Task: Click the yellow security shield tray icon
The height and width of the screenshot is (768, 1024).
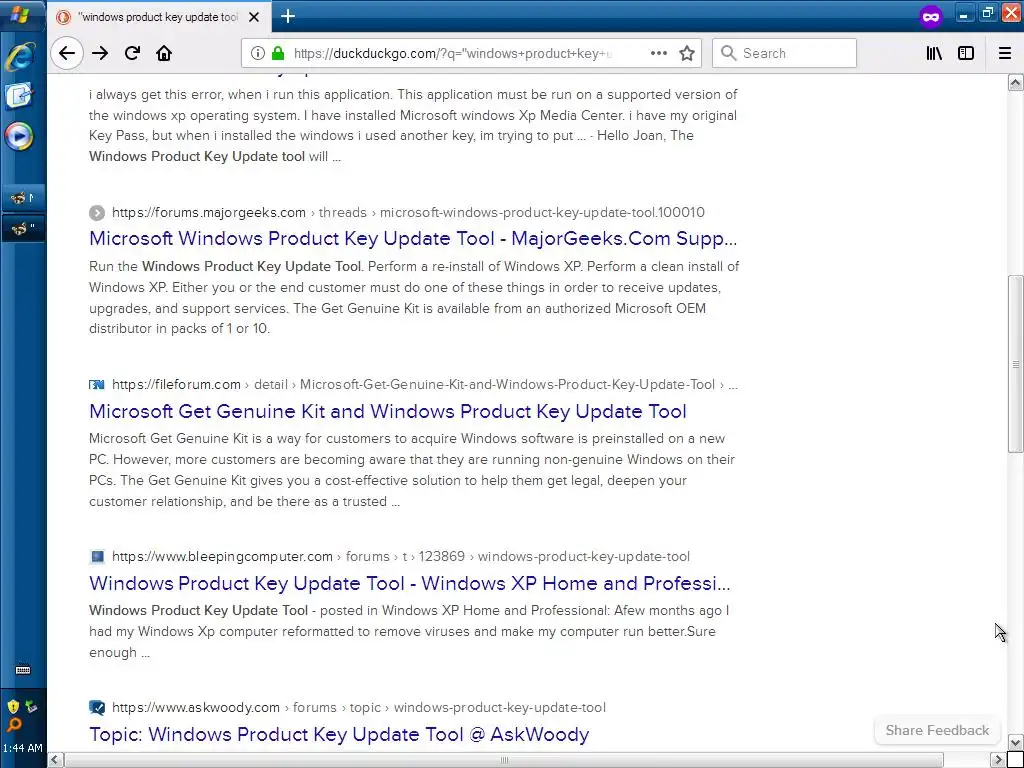Action: (13, 707)
